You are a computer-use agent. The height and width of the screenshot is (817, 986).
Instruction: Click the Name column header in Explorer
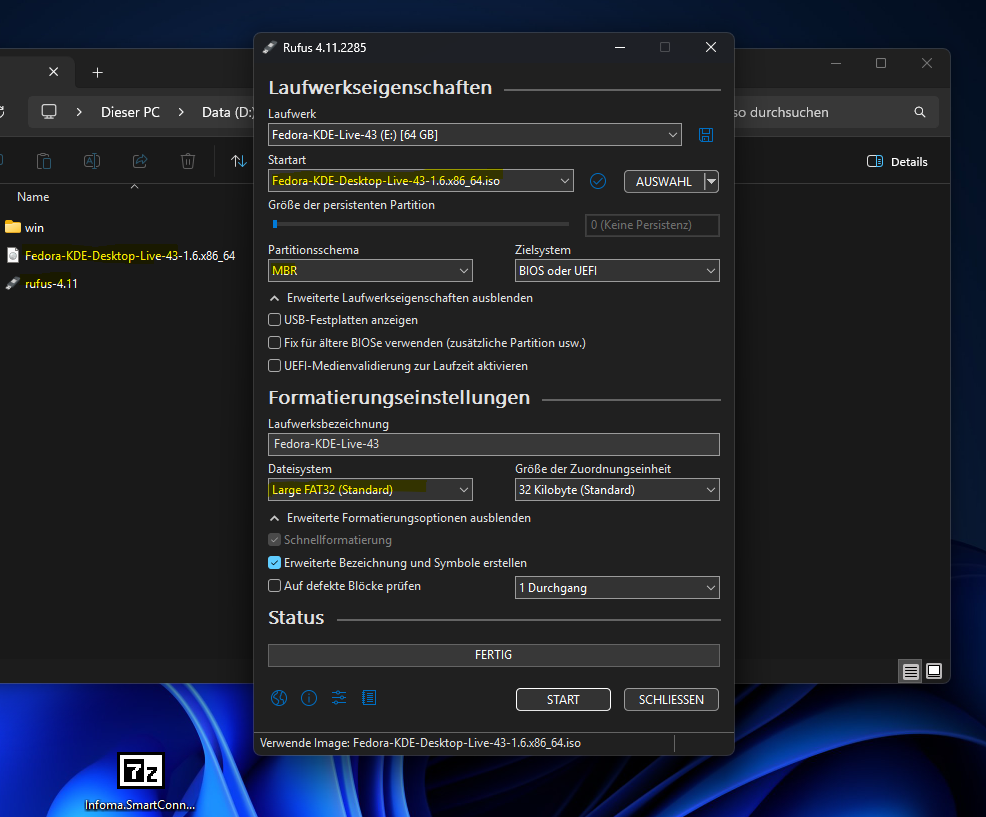33,197
